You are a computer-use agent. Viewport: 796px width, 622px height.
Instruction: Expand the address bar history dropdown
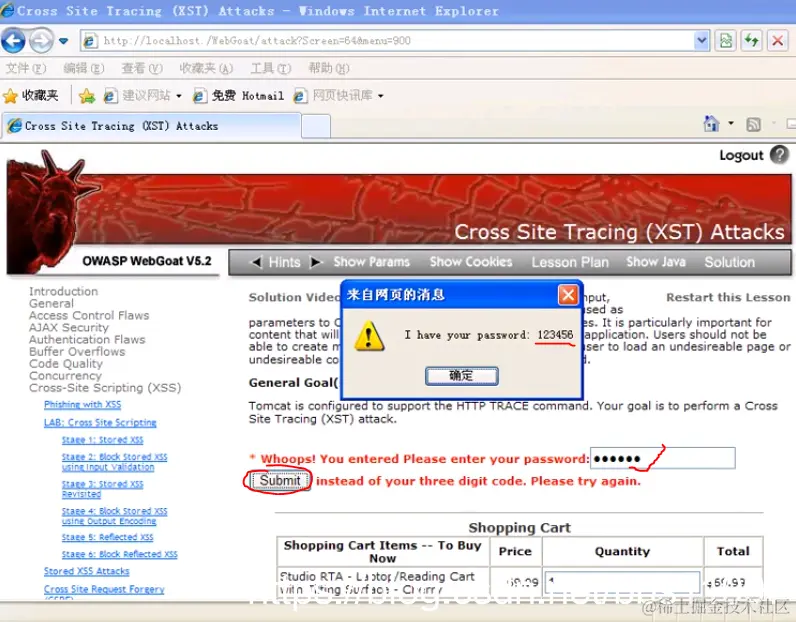[x=702, y=41]
